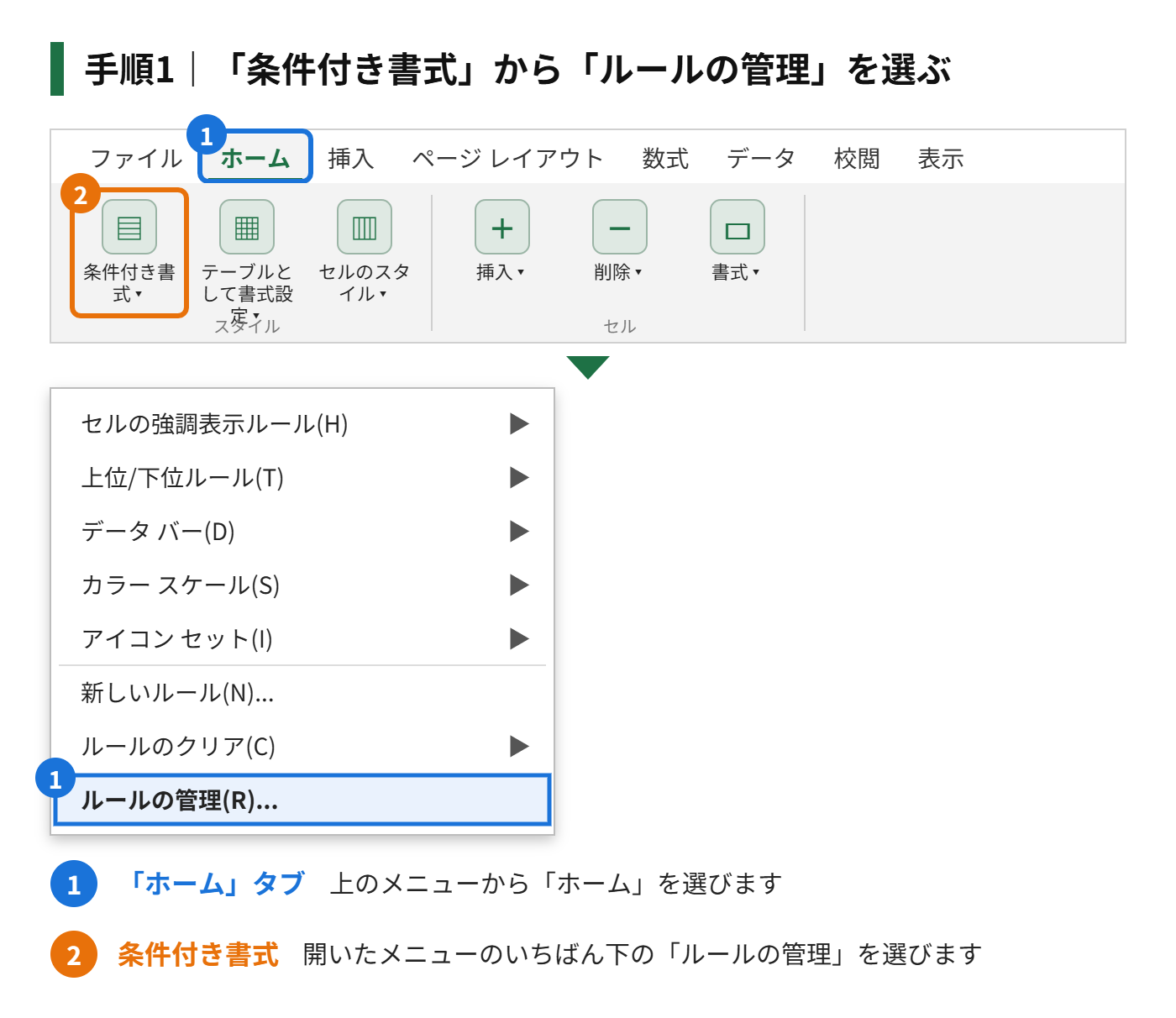This screenshot has height=1018, width=1176.
Task: Go to the 校閲 tab
Action: 857,158
